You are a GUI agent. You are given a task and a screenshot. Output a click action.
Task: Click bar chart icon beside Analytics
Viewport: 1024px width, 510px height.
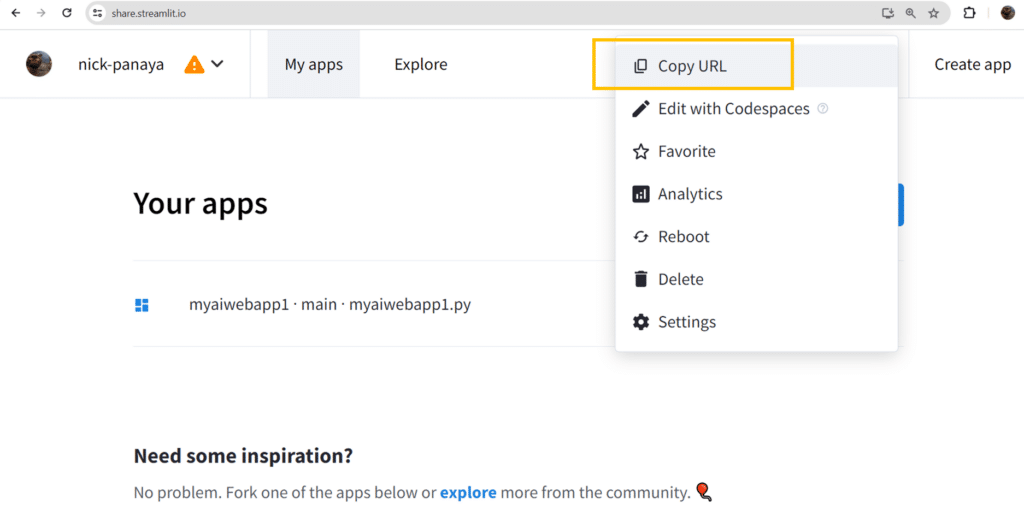pyautogui.click(x=641, y=194)
